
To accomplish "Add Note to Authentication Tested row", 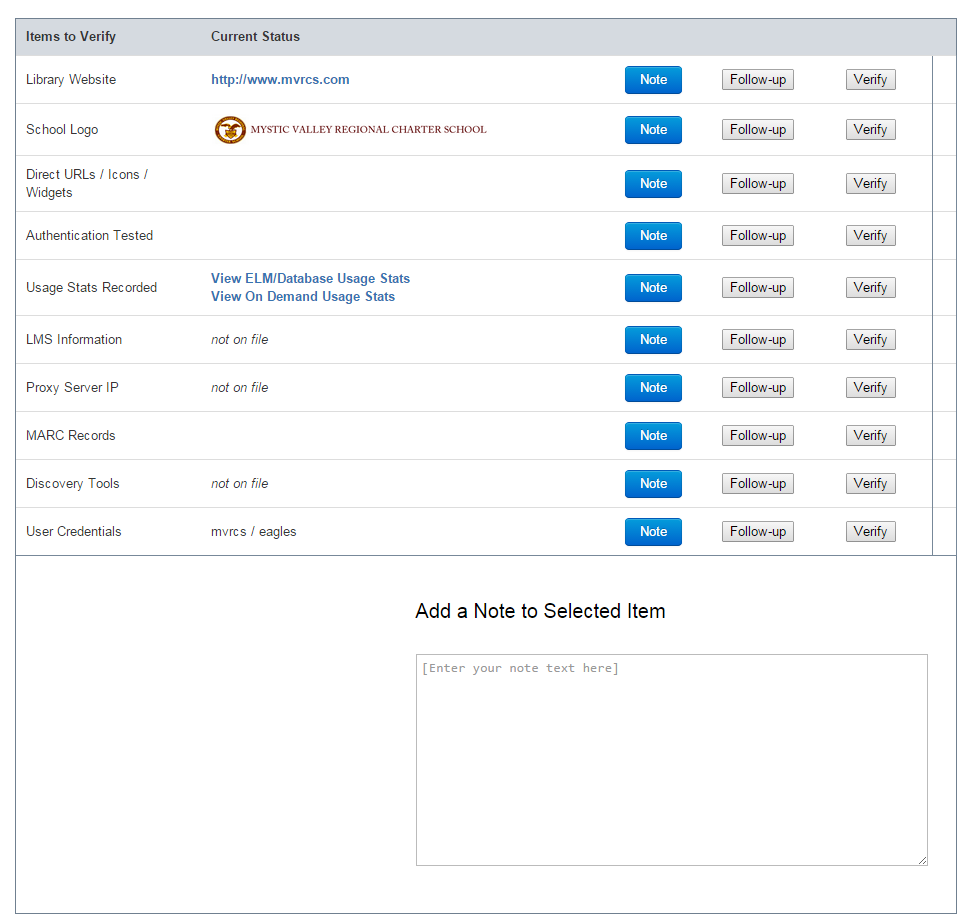I will [x=653, y=236].
